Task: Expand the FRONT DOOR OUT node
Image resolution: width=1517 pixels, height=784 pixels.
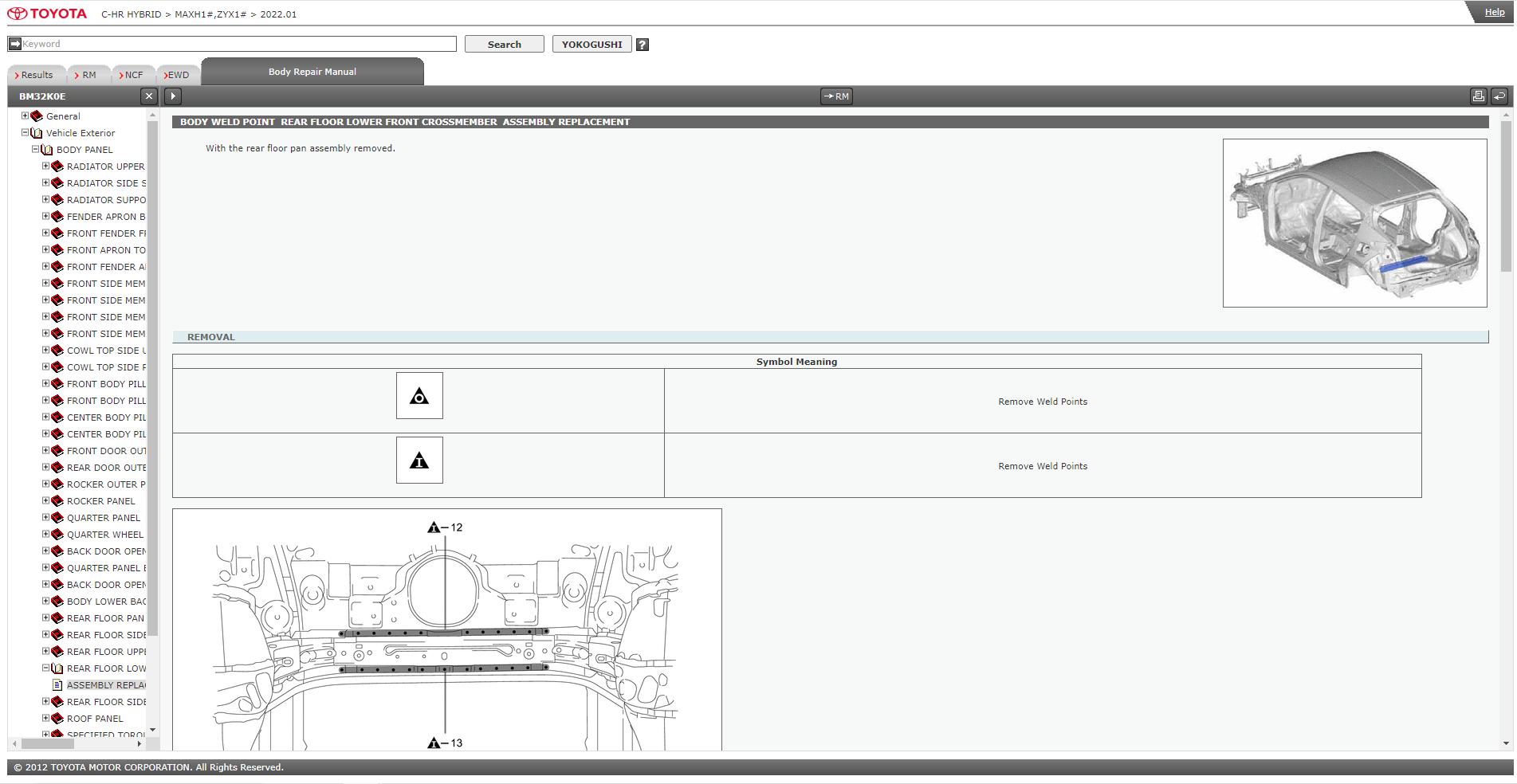Action: pyautogui.click(x=45, y=450)
